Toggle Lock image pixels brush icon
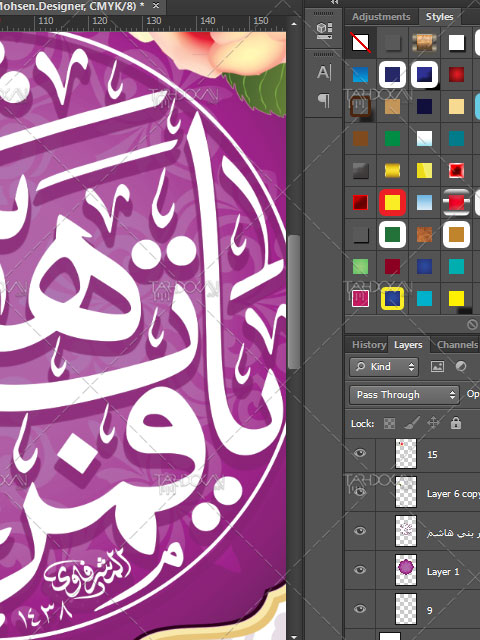Viewport: 480px width, 640px height. pyautogui.click(x=412, y=423)
